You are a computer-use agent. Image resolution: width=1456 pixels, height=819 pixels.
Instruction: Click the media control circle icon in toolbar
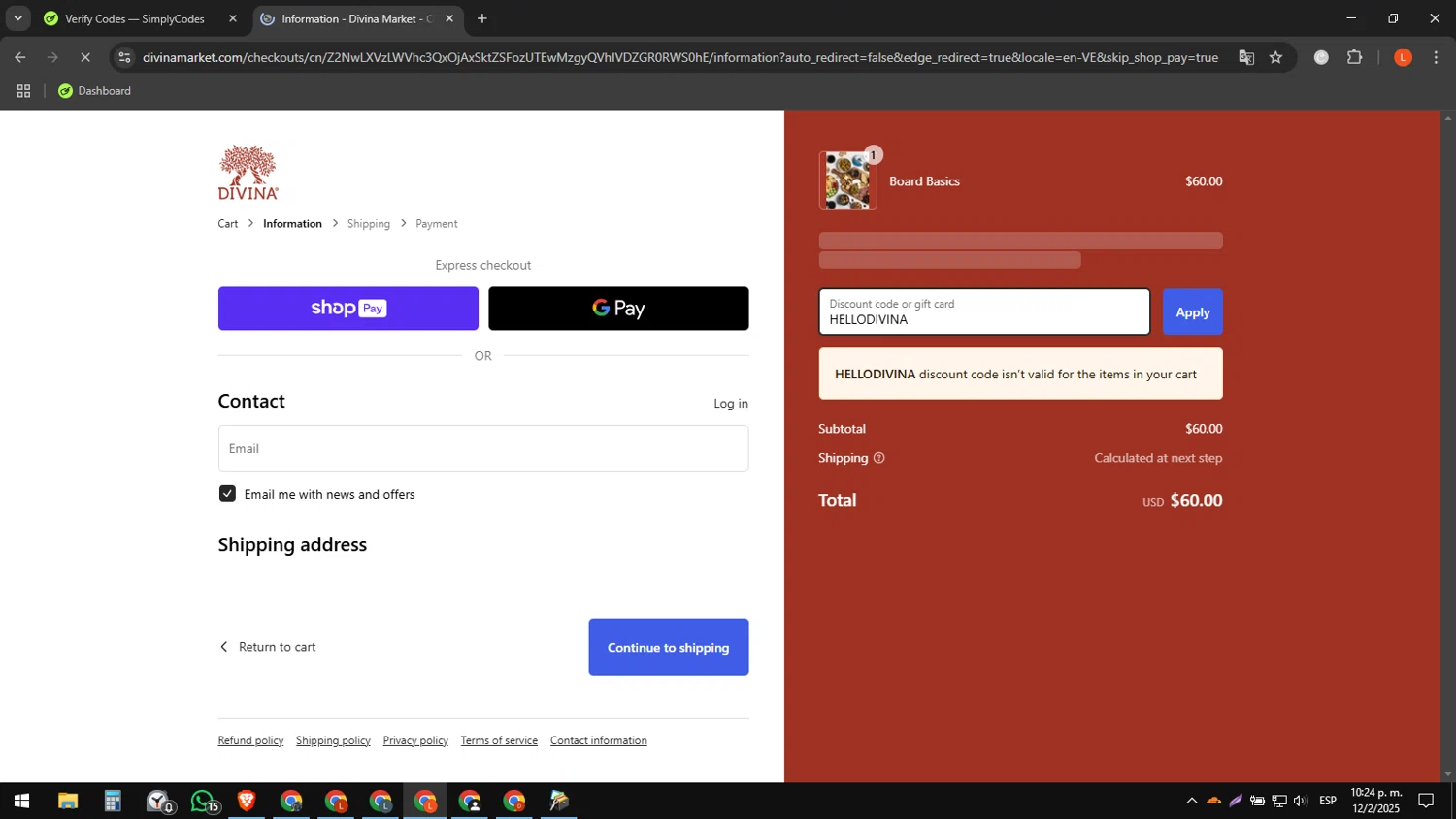pos(1321,58)
